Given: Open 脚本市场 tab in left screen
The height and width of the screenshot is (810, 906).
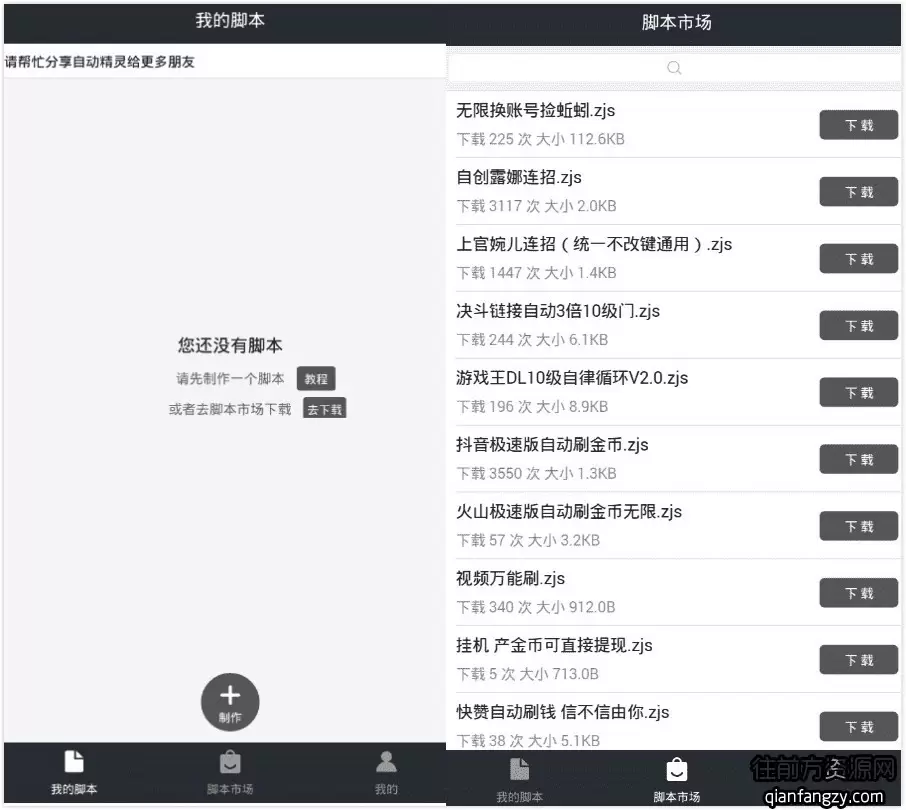Looking at the screenshot, I should tap(230, 773).
